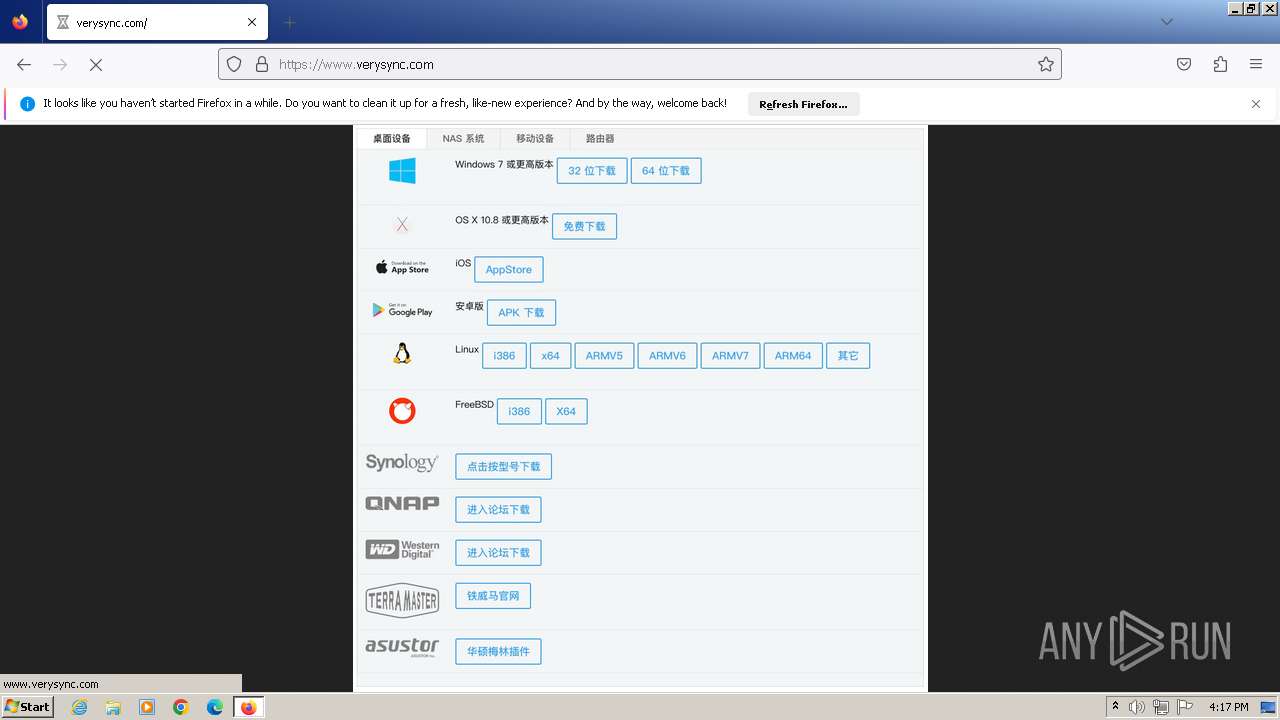Viewport: 1280px width, 720px height.
Task: Click the asustor logo
Action: 402,647
